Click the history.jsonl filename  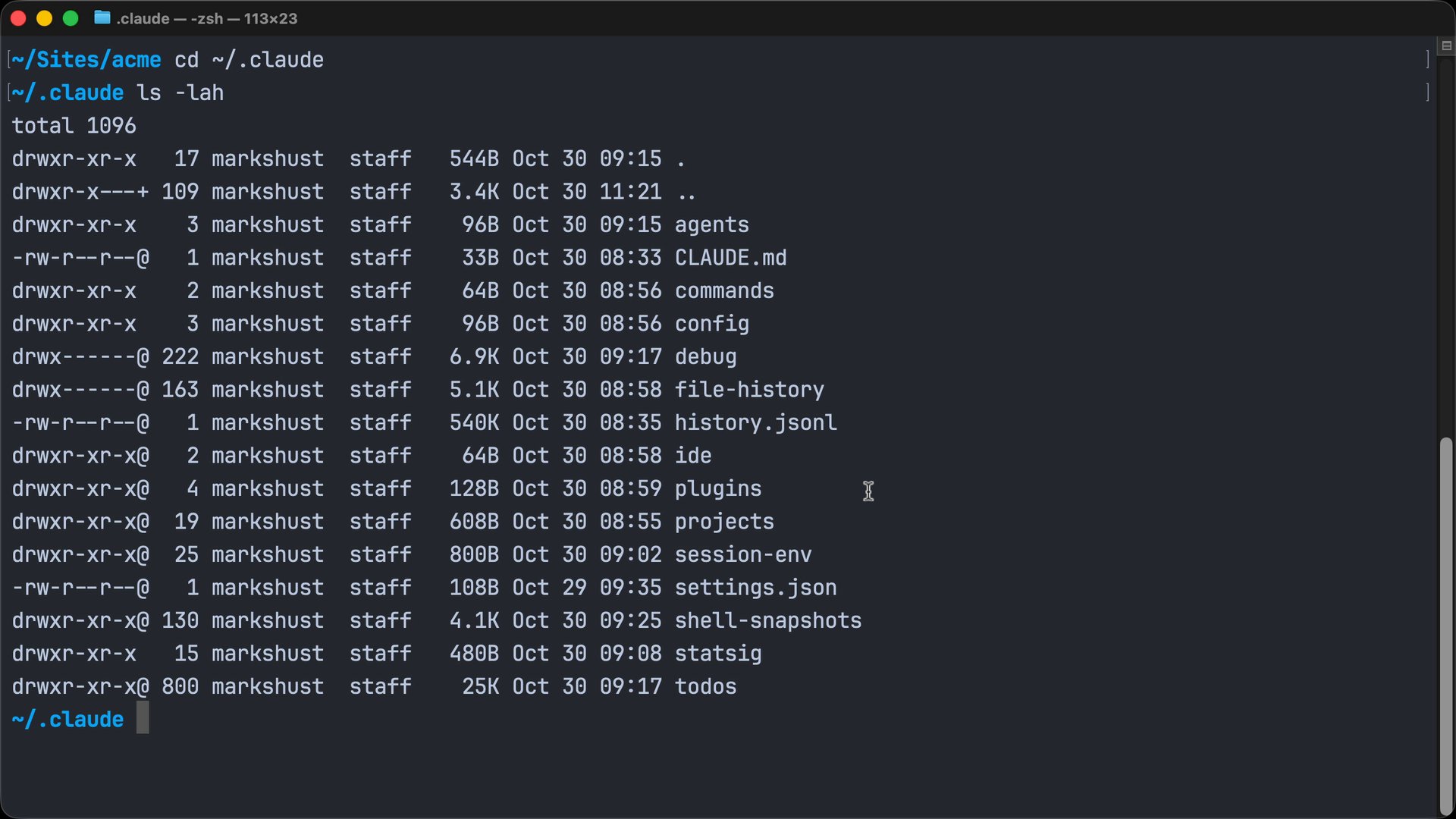coord(755,422)
